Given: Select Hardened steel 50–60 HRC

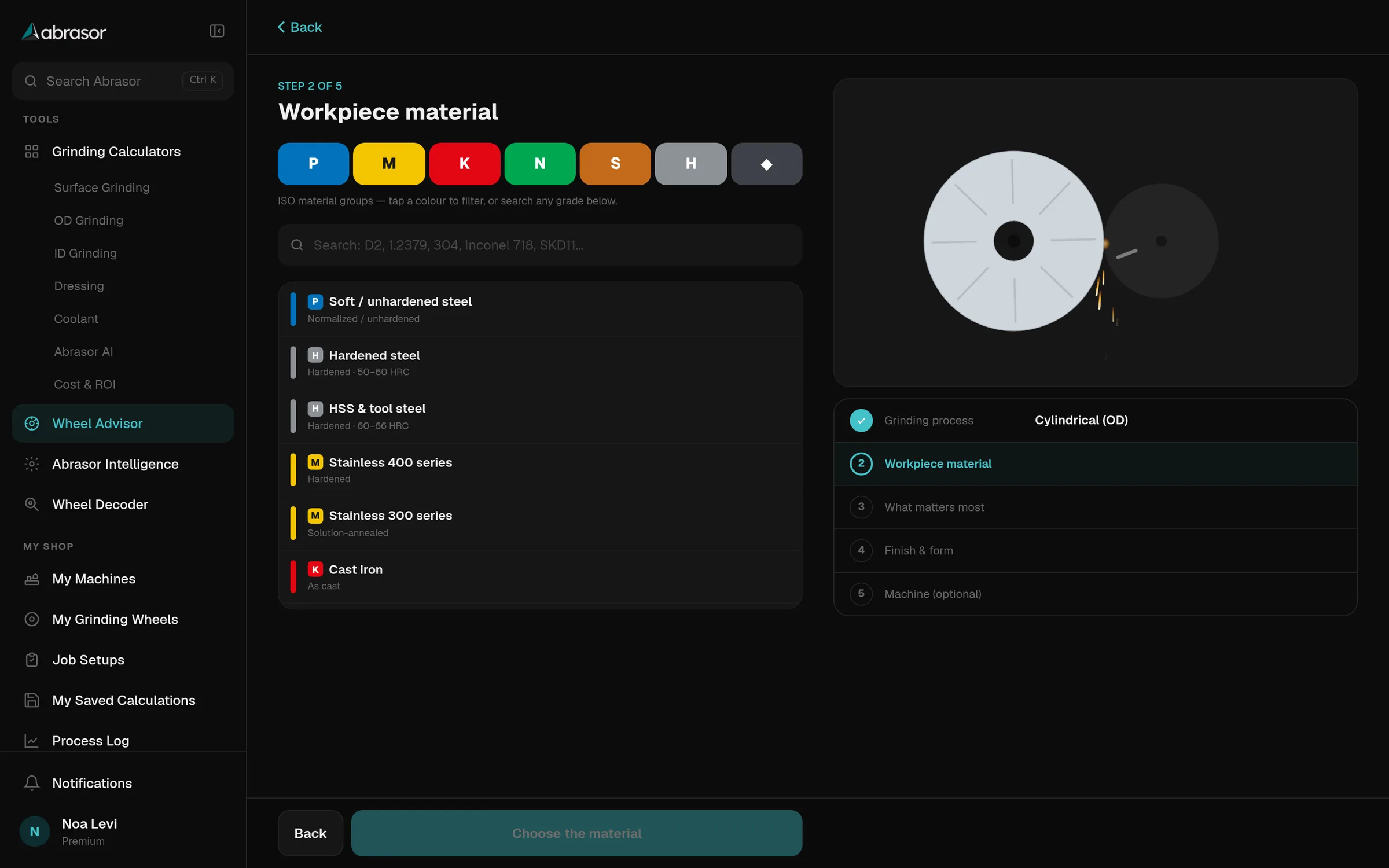Looking at the screenshot, I should pyautogui.click(x=540, y=363).
